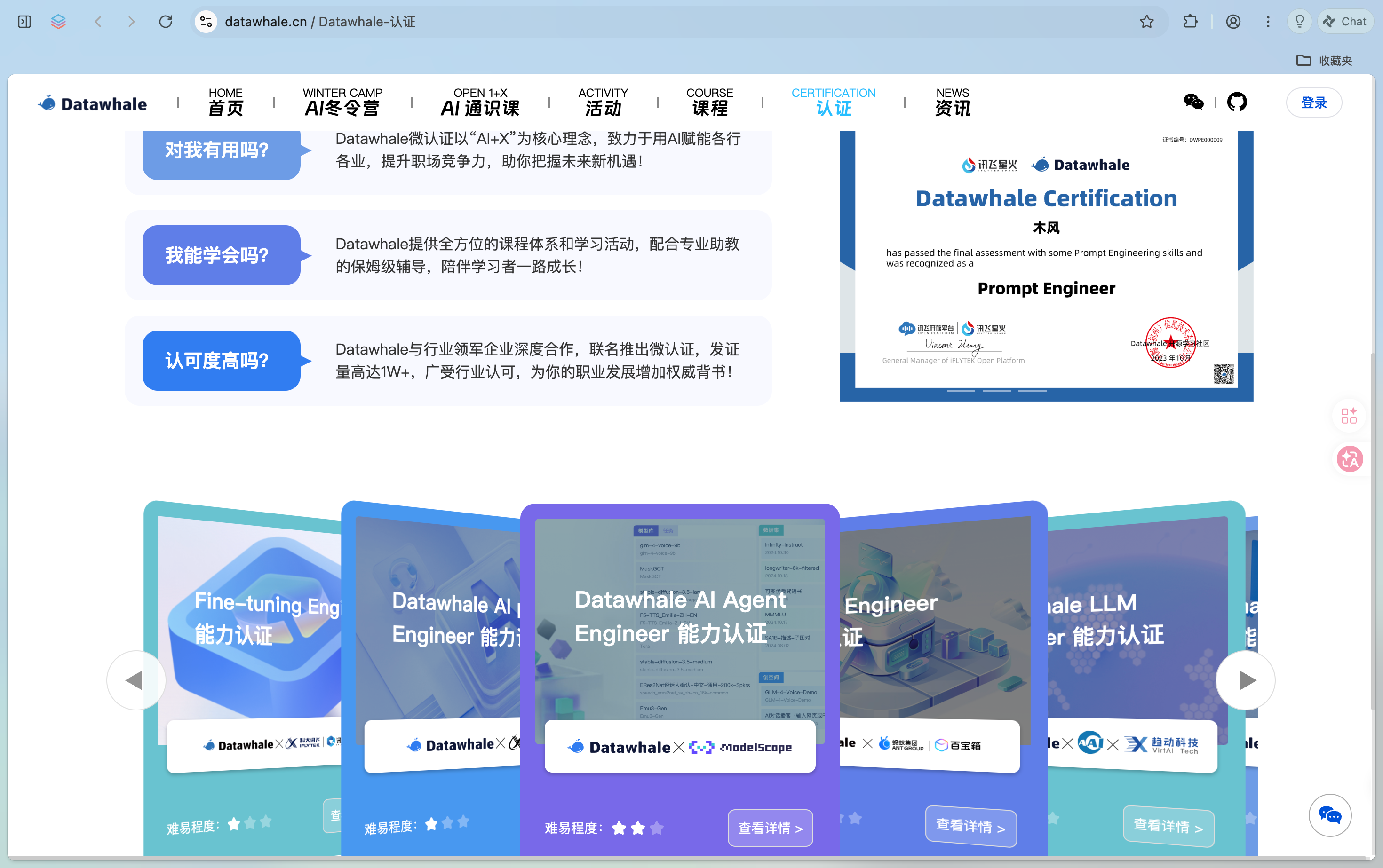Open the chat support bubble icon
This screenshot has height=868, width=1383.
click(1329, 814)
